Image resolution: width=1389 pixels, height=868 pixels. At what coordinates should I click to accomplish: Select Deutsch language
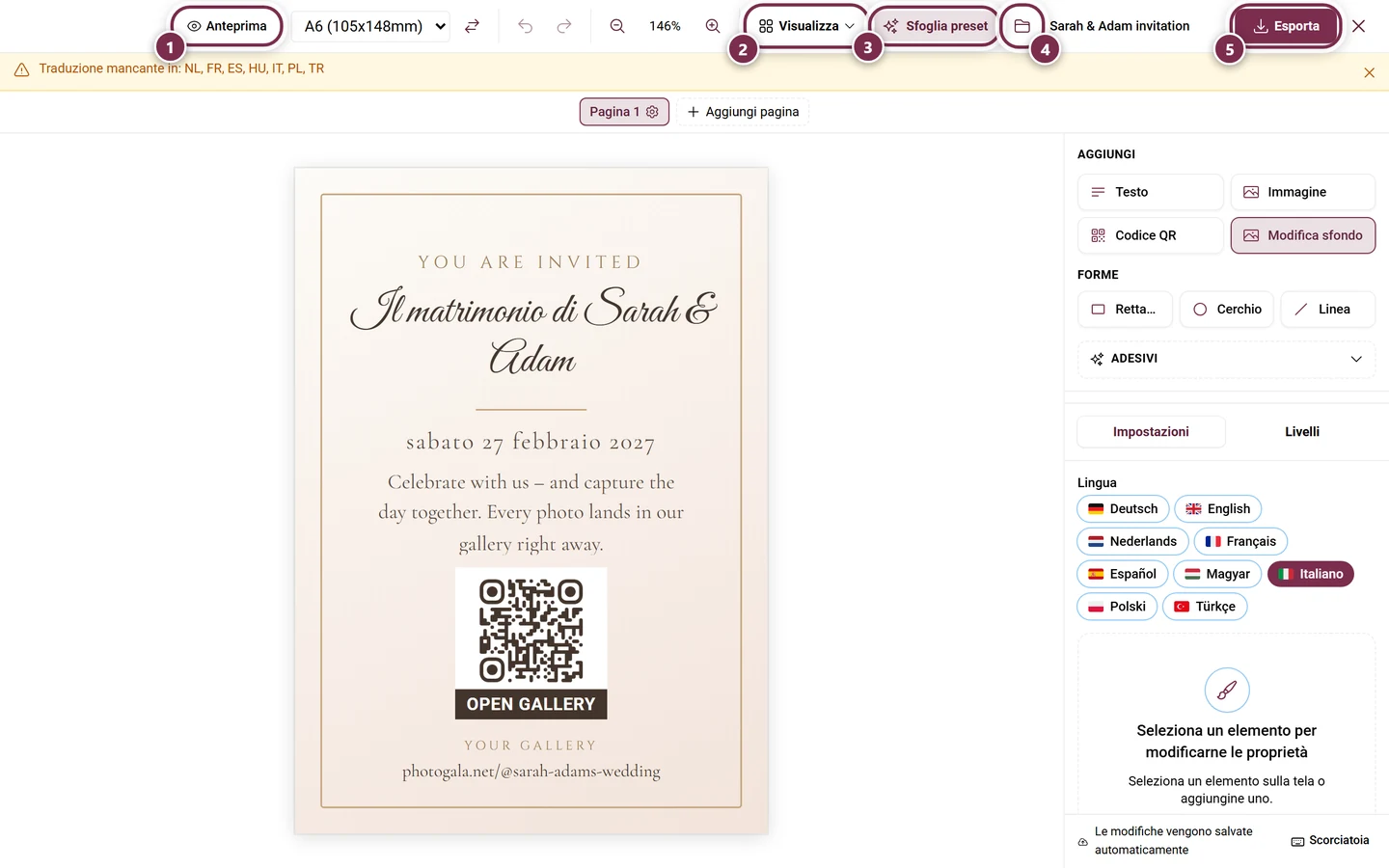click(1123, 509)
